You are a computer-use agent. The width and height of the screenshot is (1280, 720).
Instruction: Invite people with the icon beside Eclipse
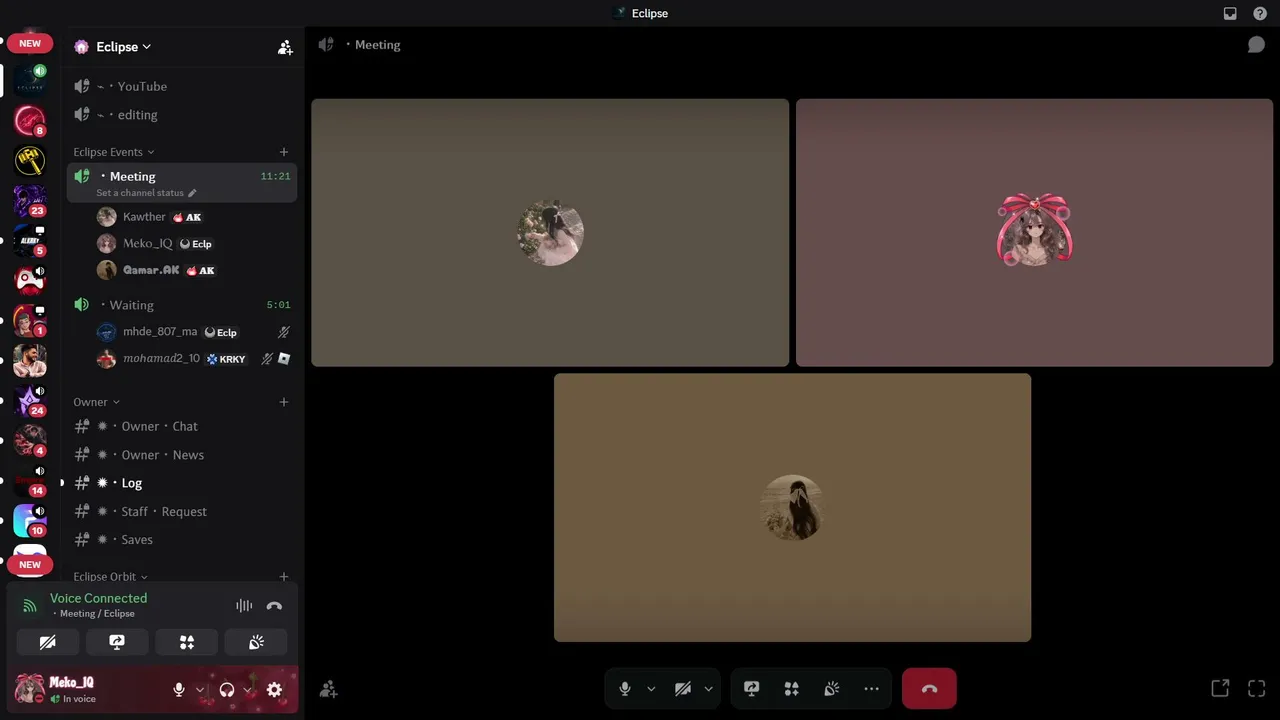click(x=285, y=47)
